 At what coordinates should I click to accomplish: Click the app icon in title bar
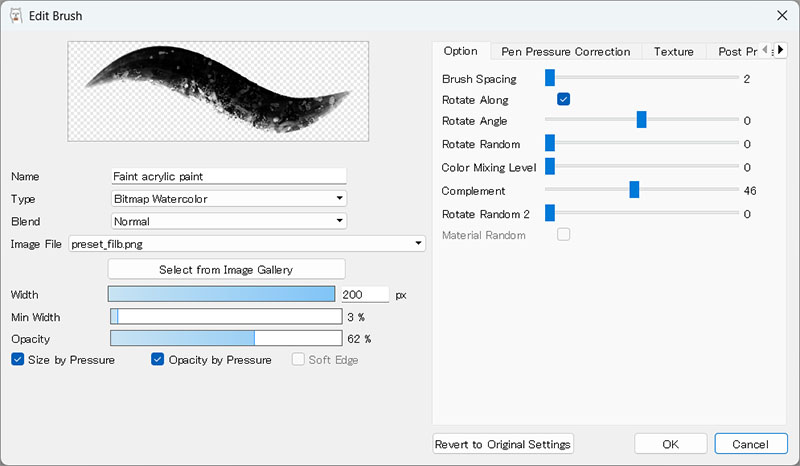click(16, 15)
